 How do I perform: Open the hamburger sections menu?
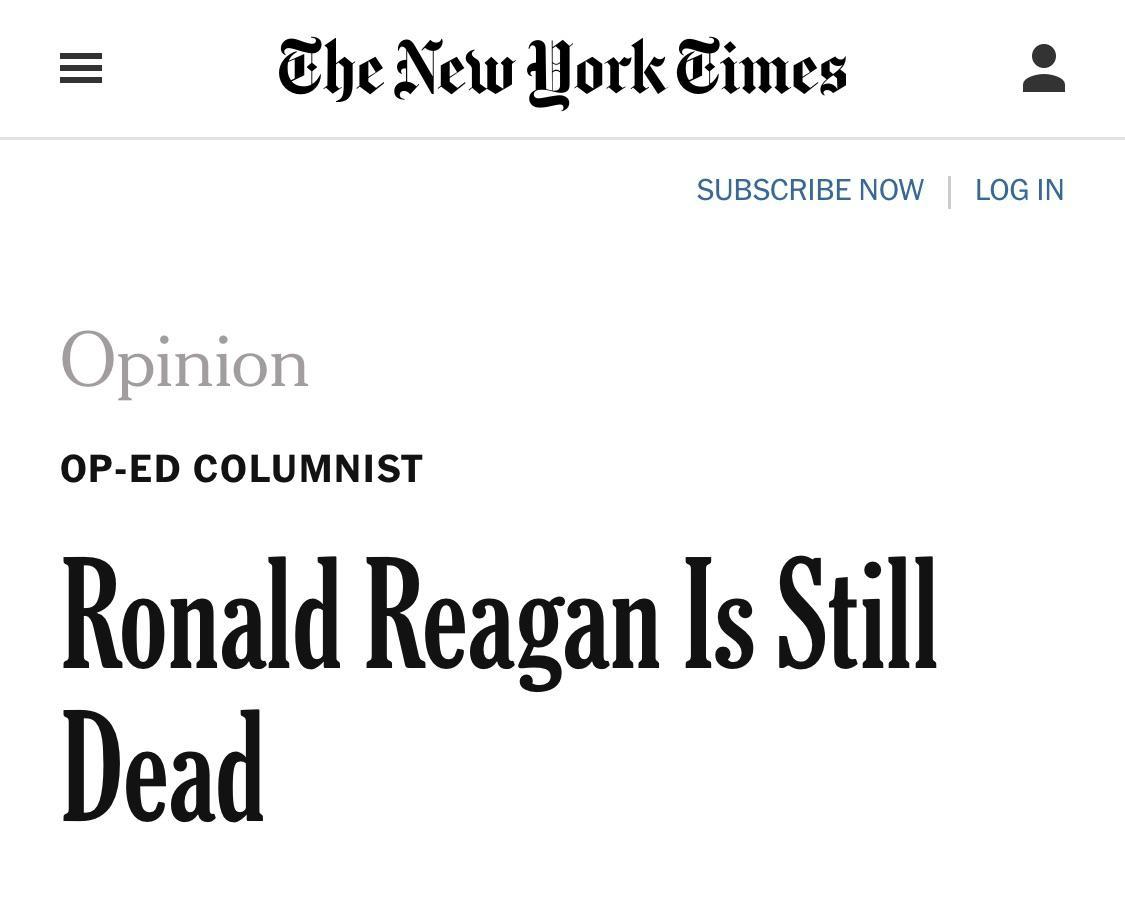(81, 68)
